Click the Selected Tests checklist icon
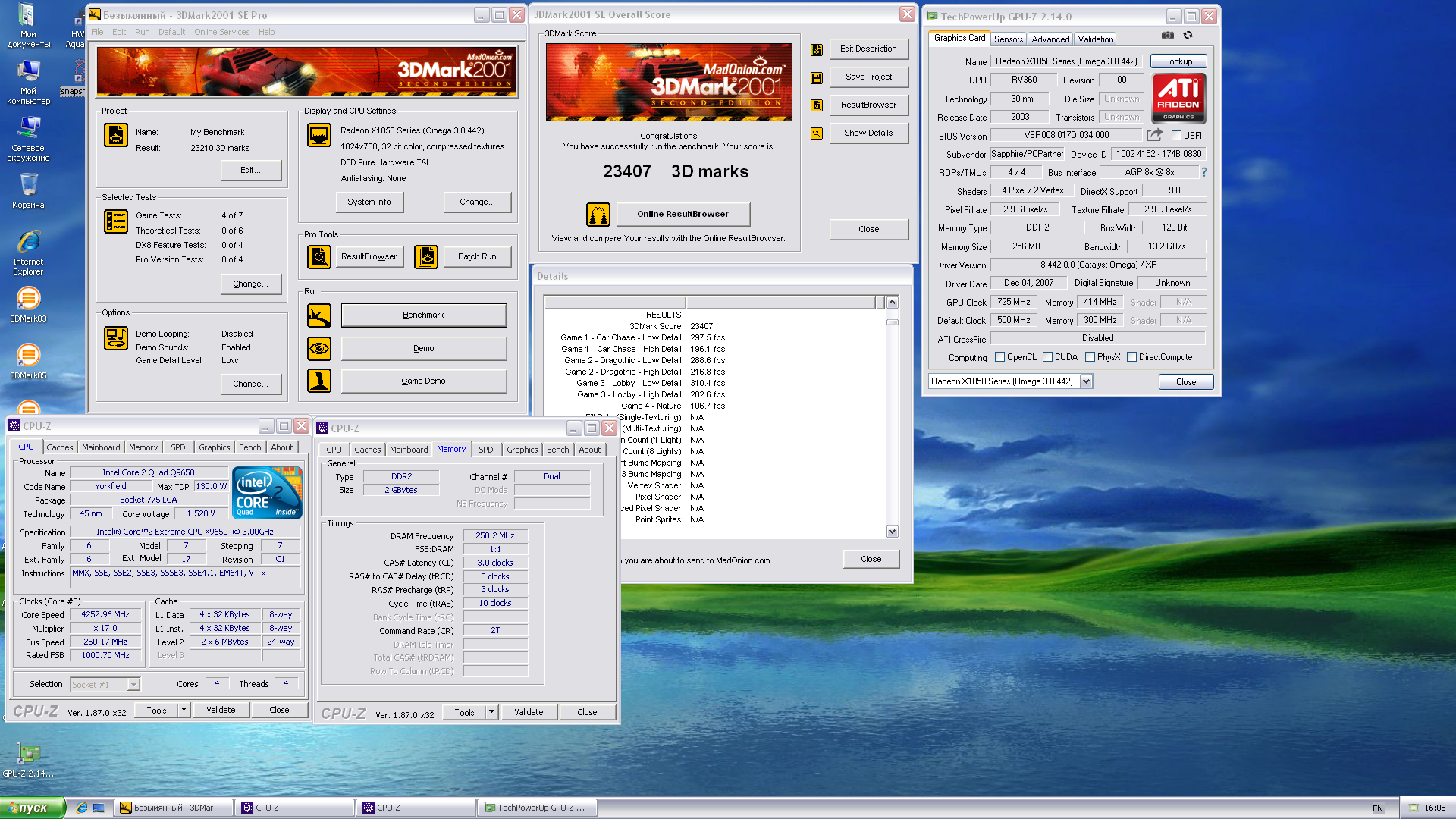This screenshot has width=1456, height=819. pyautogui.click(x=116, y=221)
